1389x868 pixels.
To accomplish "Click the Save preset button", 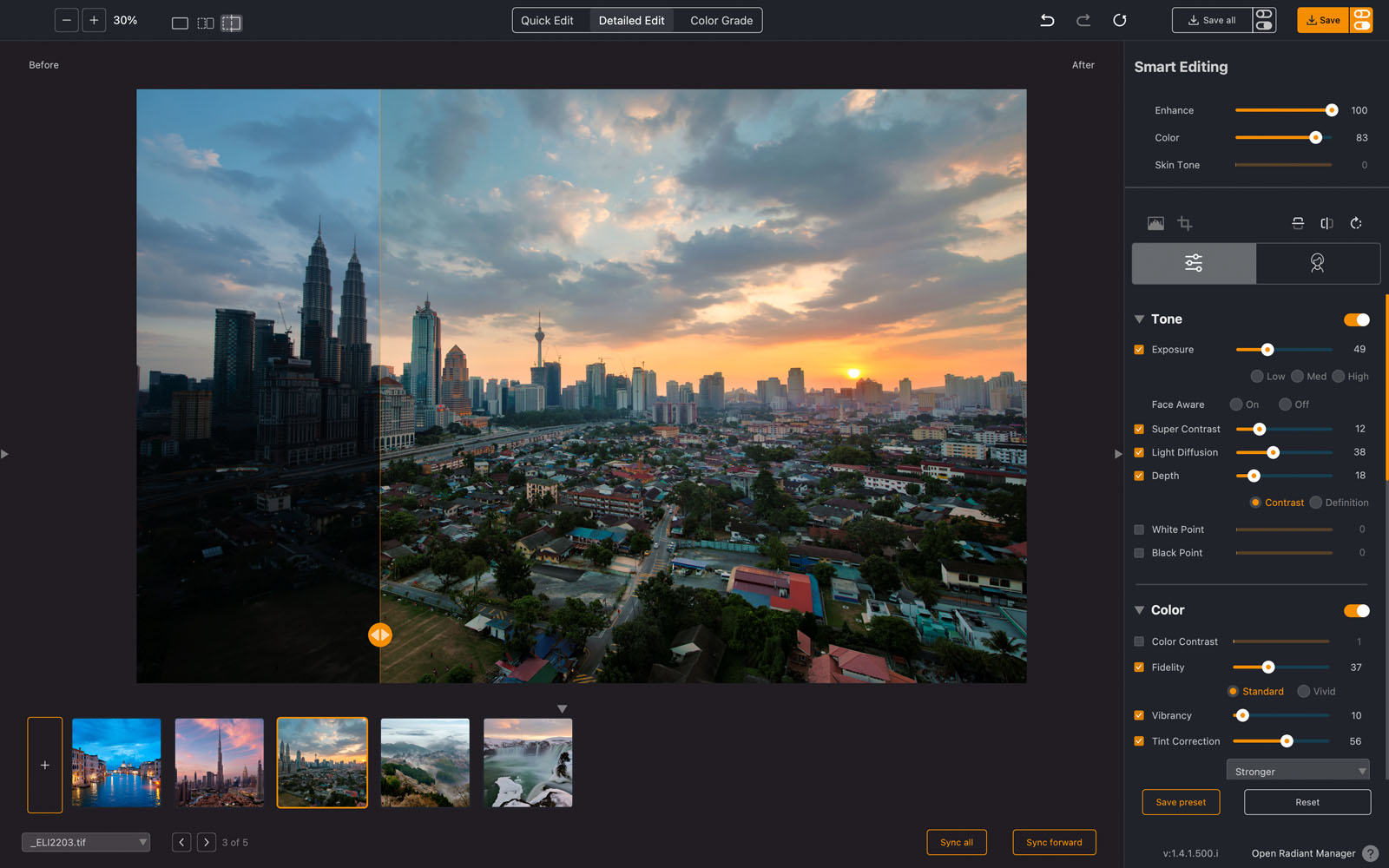I will pyautogui.click(x=1181, y=802).
